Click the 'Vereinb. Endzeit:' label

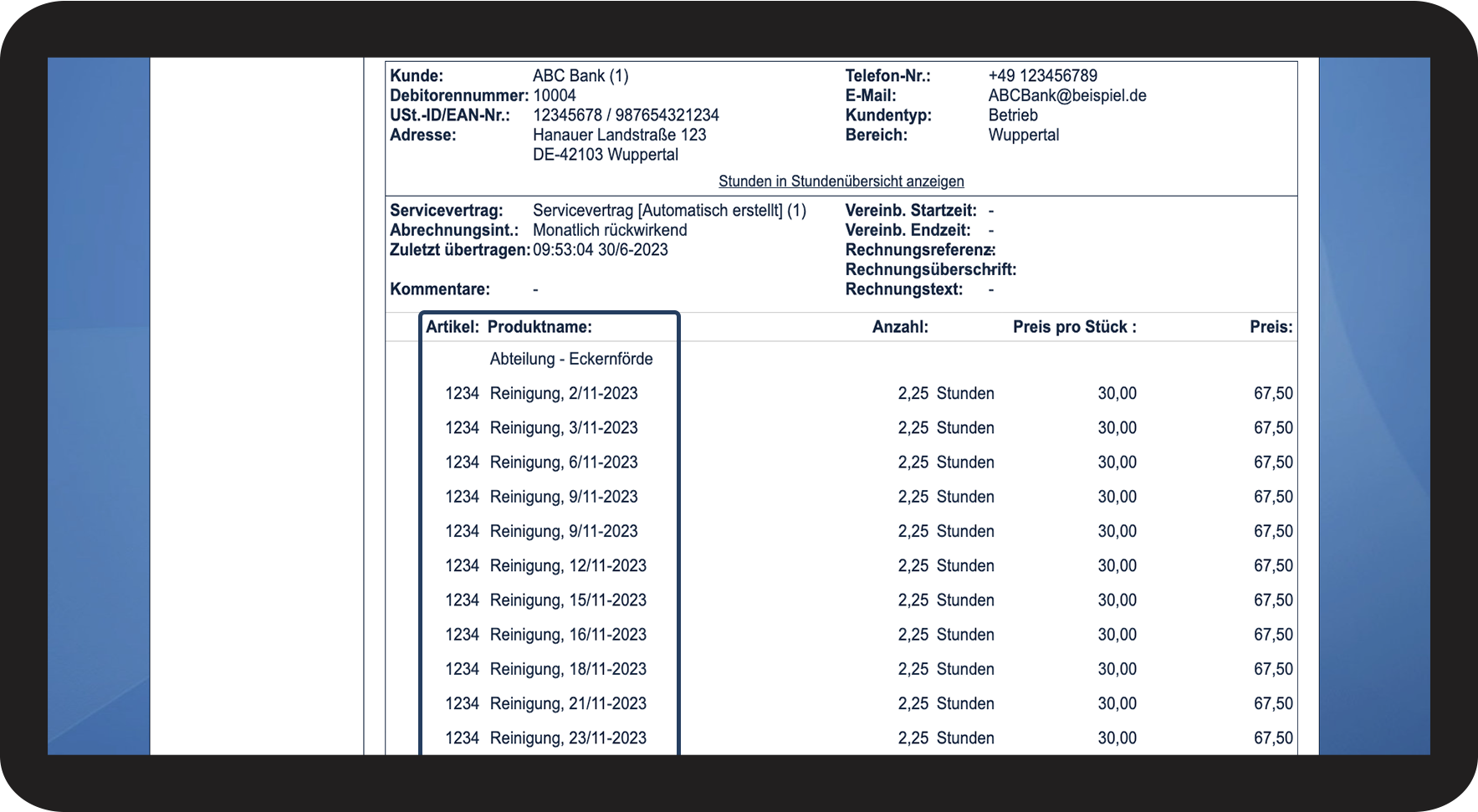(908, 230)
